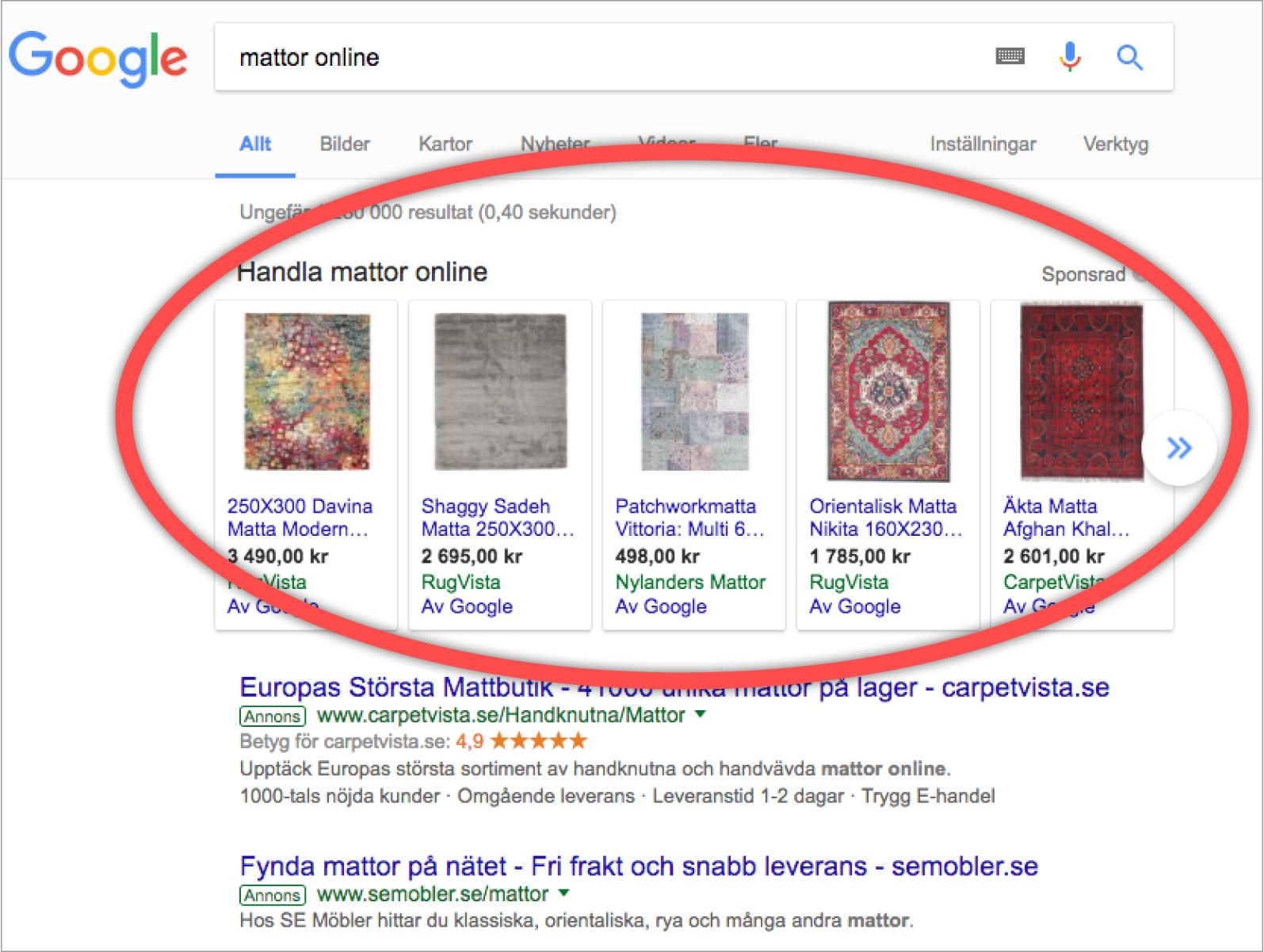Open Äkta Matta Afghan Khal link
The width and height of the screenshot is (1264, 952).
1066,518
